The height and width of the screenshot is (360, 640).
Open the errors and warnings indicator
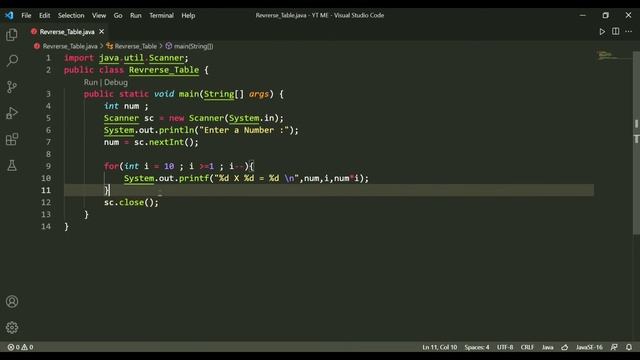pos(20,347)
